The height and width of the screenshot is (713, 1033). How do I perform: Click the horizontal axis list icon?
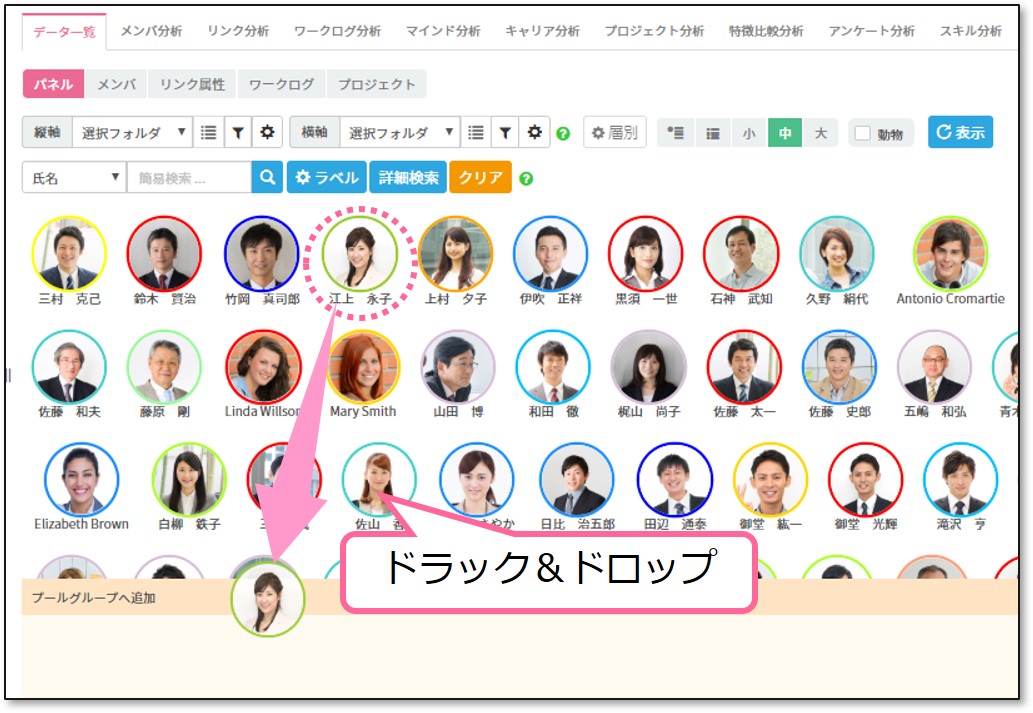[476, 132]
